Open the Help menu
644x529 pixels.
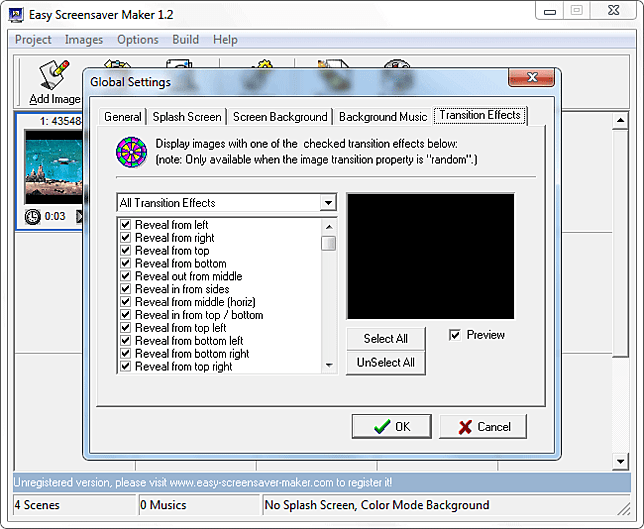(x=225, y=40)
